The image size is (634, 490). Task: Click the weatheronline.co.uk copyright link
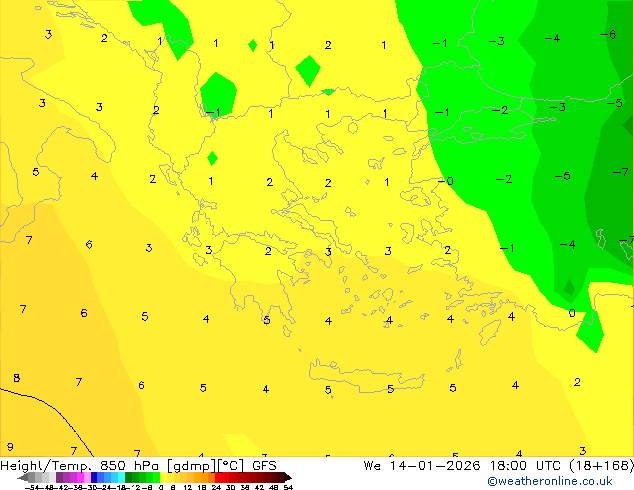[550, 481]
